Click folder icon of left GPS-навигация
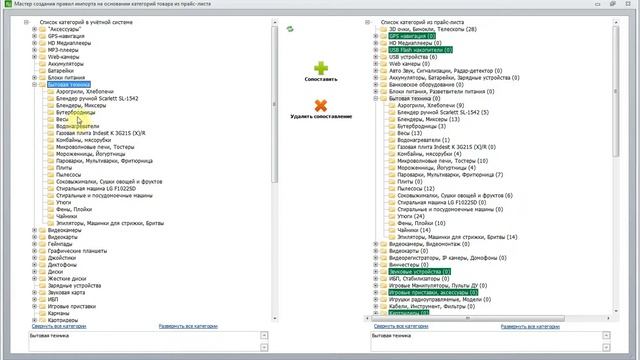Screen dimensions: 640x360 tap(42, 36)
